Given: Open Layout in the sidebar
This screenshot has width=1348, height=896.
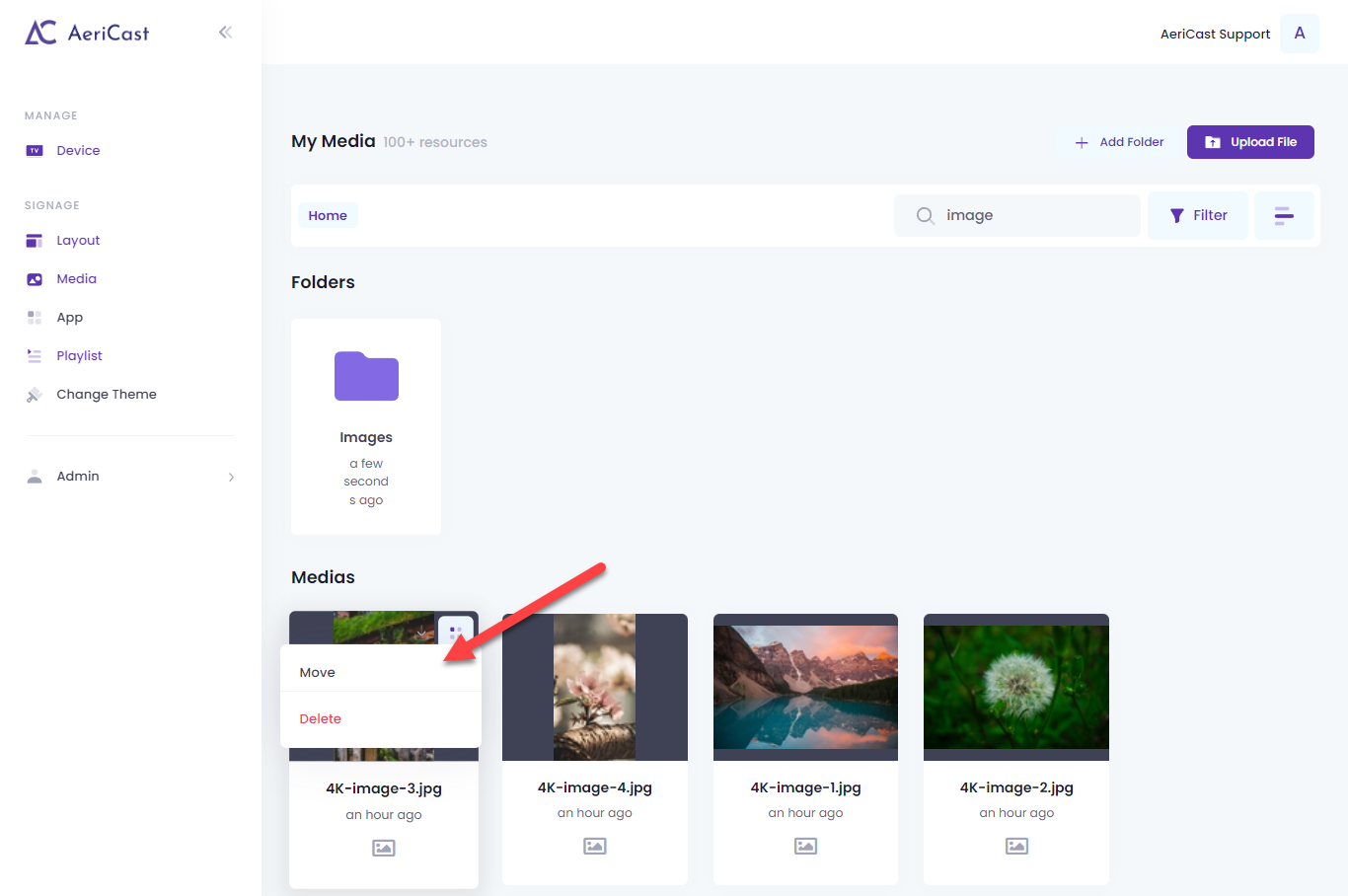Looking at the screenshot, I should pos(78,241).
